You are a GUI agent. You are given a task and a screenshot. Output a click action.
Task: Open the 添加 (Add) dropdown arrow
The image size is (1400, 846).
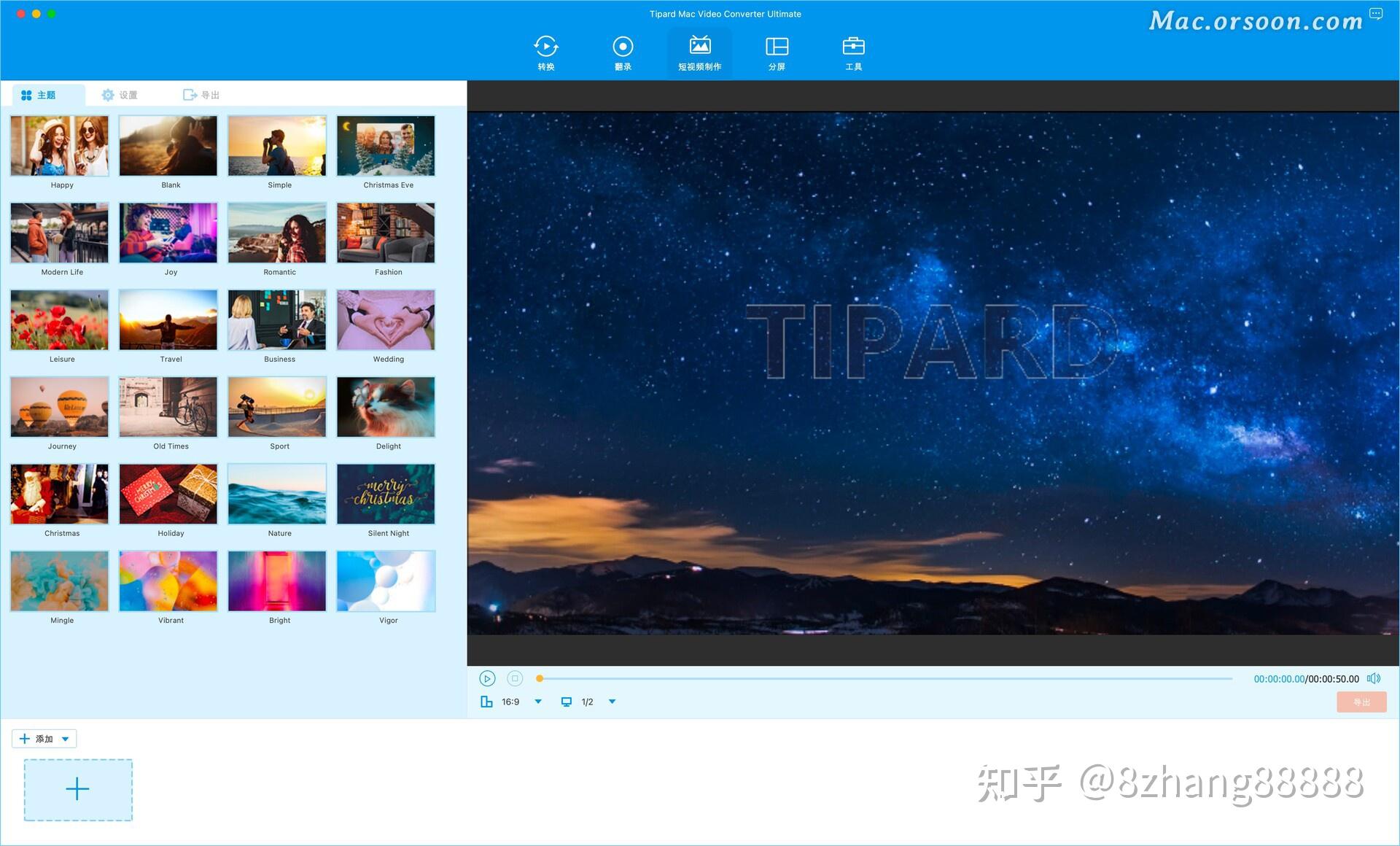[x=64, y=738]
